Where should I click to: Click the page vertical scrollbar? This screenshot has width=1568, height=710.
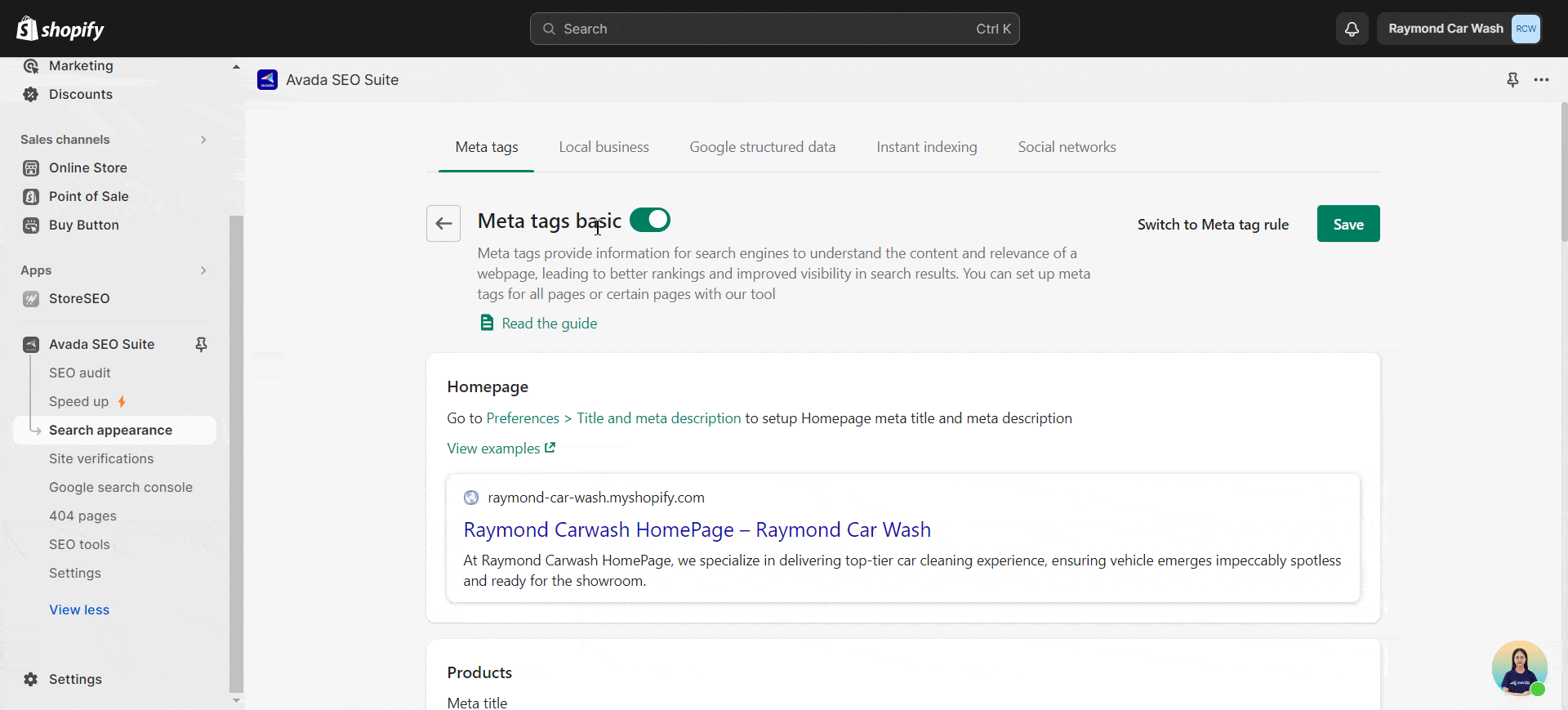point(1564,172)
